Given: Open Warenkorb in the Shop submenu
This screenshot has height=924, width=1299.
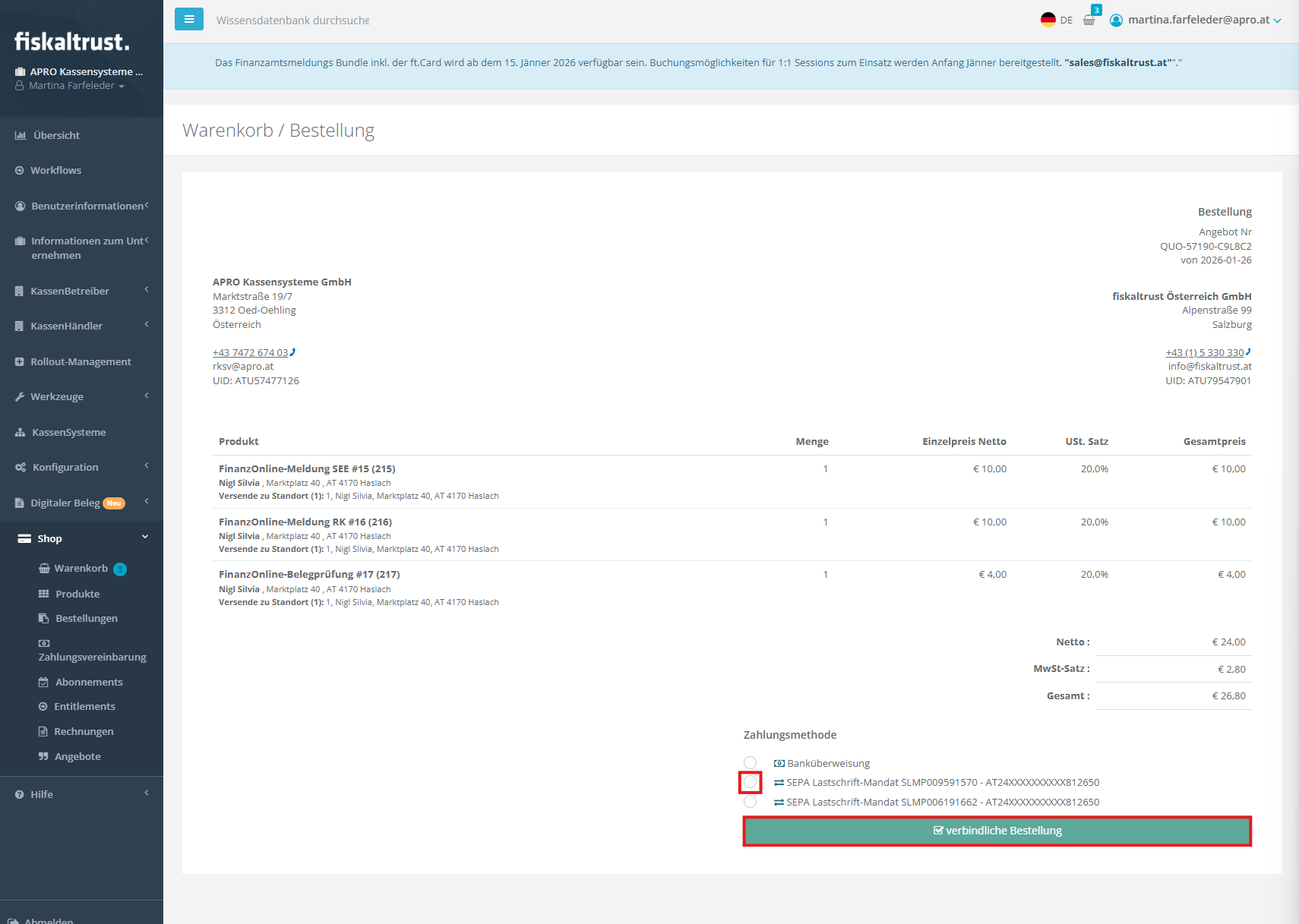Looking at the screenshot, I should pos(81,569).
